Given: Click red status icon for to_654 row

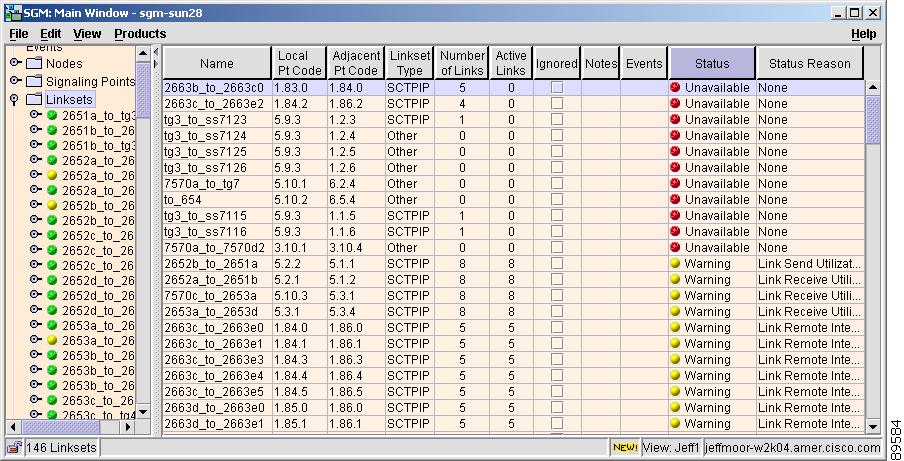Looking at the screenshot, I should 676,200.
